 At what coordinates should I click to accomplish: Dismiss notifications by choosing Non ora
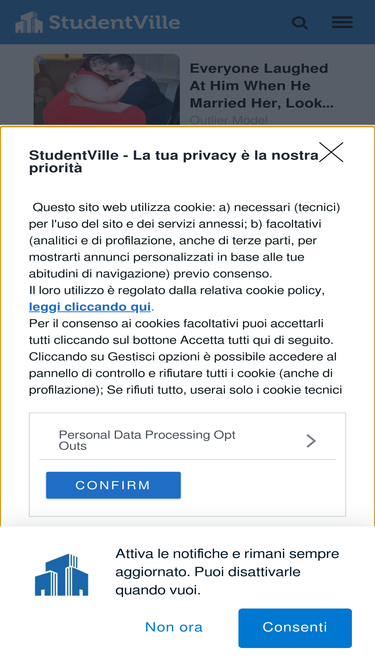pos(174,627)
